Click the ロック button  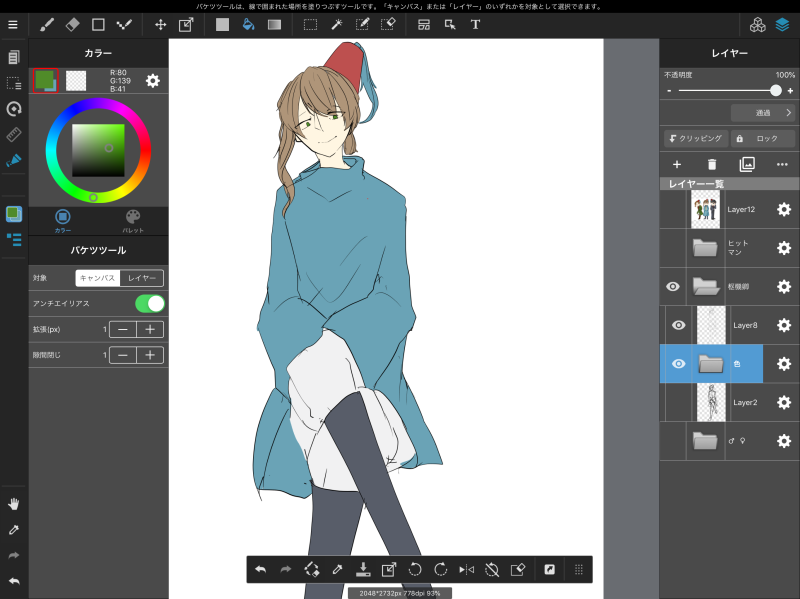(763, 138)
